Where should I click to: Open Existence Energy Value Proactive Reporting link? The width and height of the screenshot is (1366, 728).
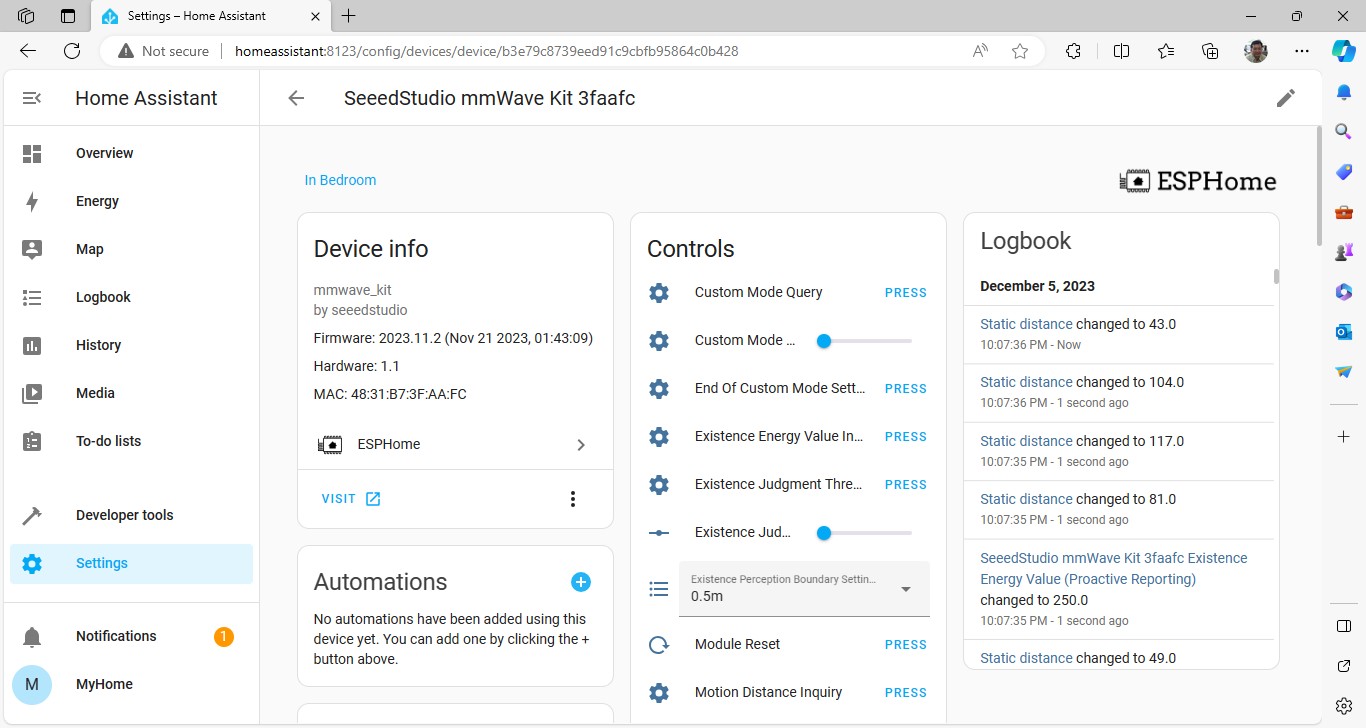pyautogui.click(x=1114, y=568)
